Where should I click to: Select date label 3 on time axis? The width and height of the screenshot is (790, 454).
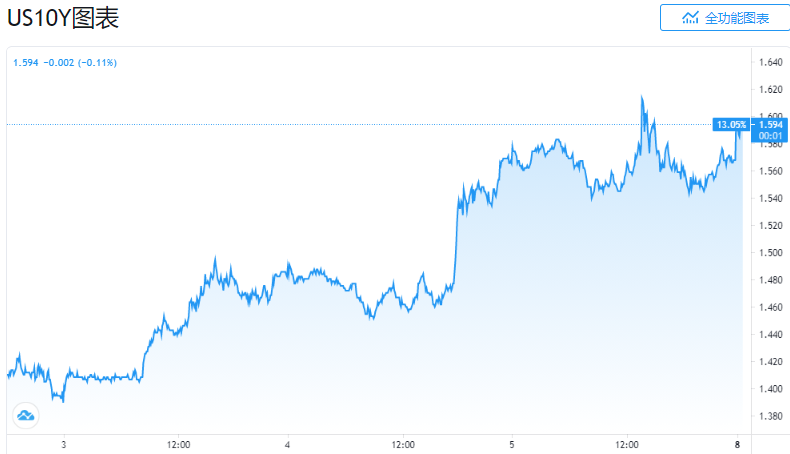pos(63,443)
